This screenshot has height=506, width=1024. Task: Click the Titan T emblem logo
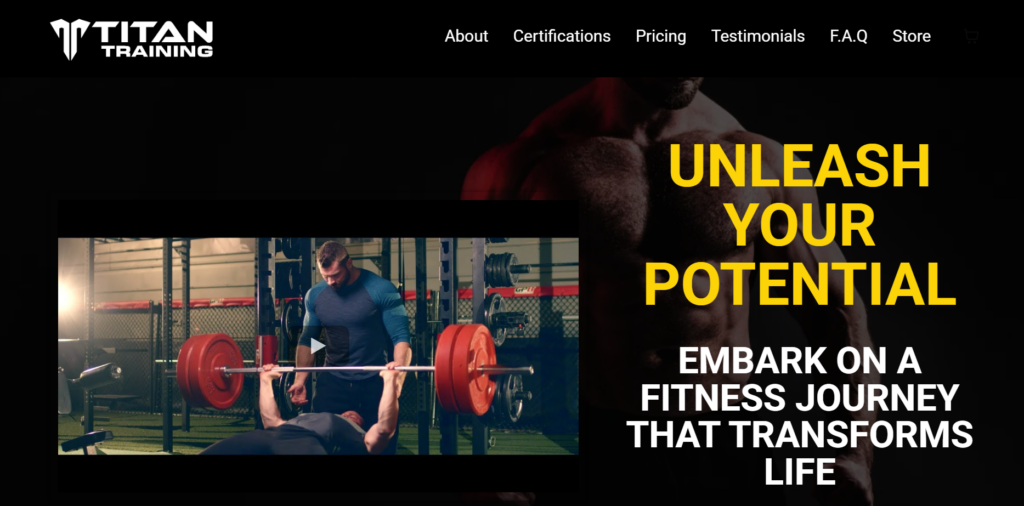click(x=69, y=39)
